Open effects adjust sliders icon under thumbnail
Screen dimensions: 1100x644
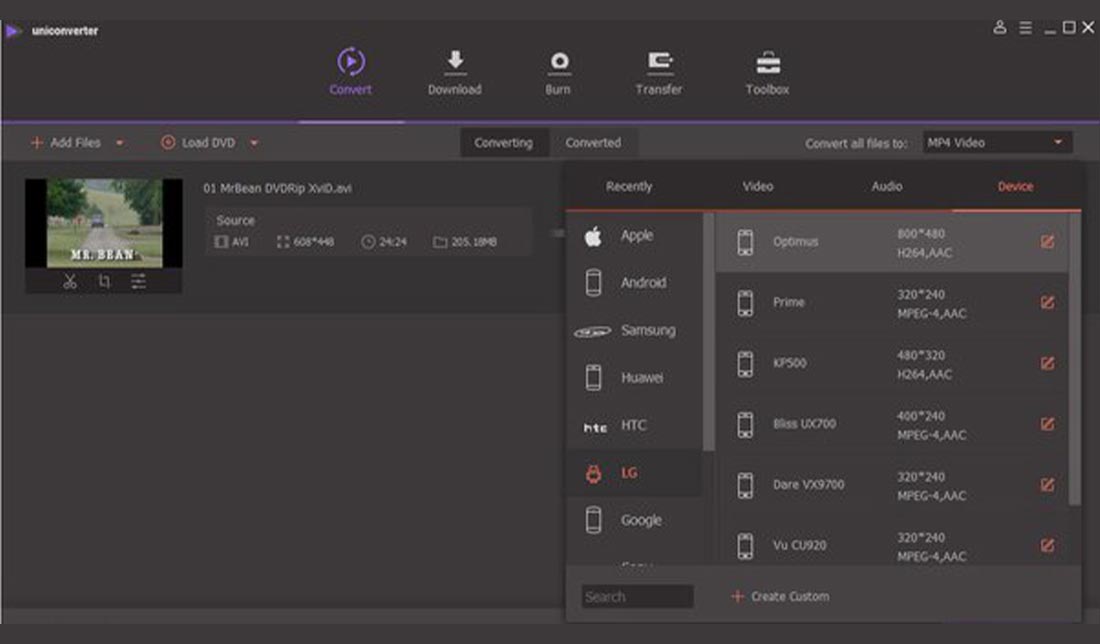(138, 282)
